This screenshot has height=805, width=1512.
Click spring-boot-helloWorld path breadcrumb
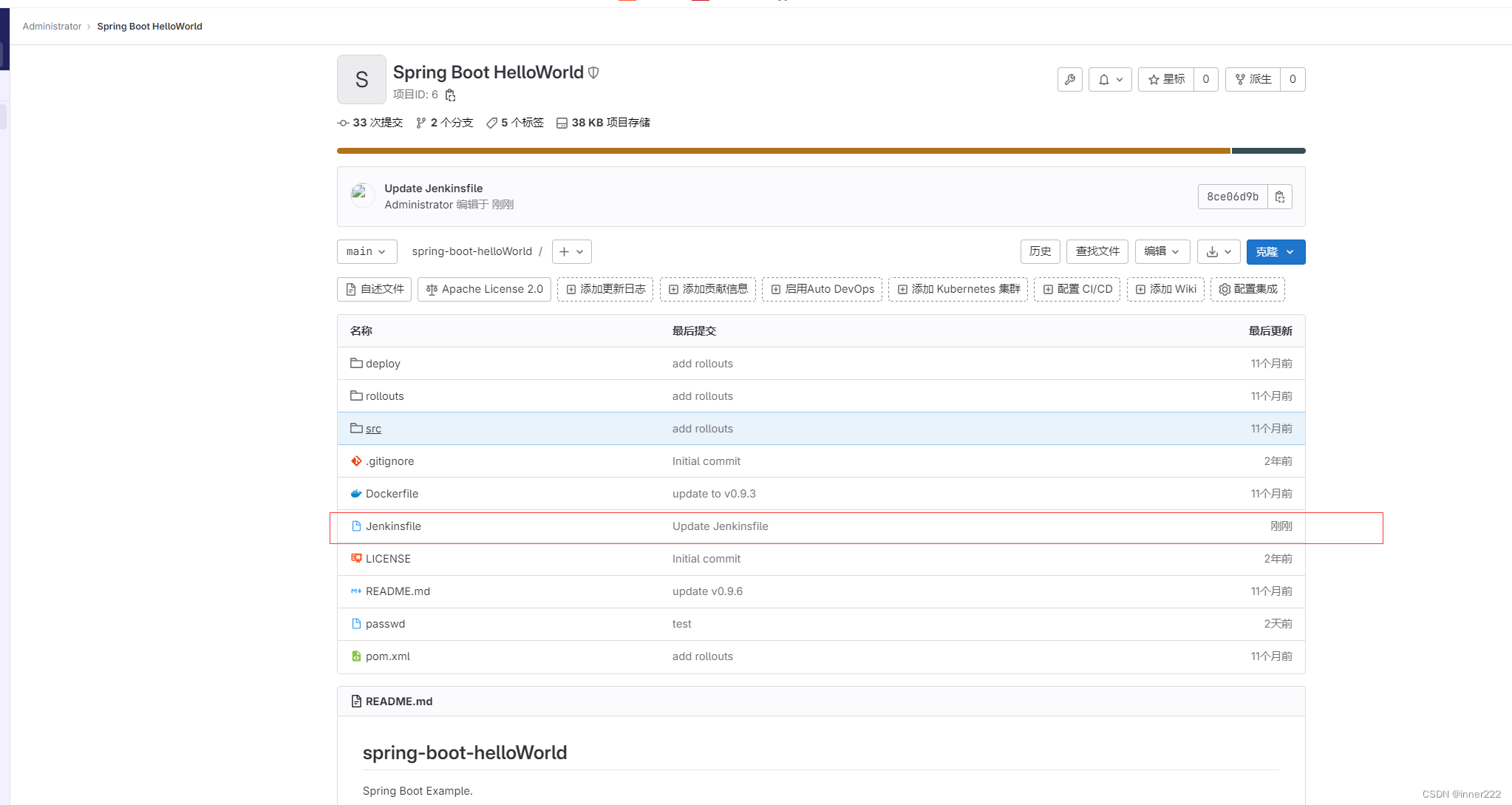point(471,251)
